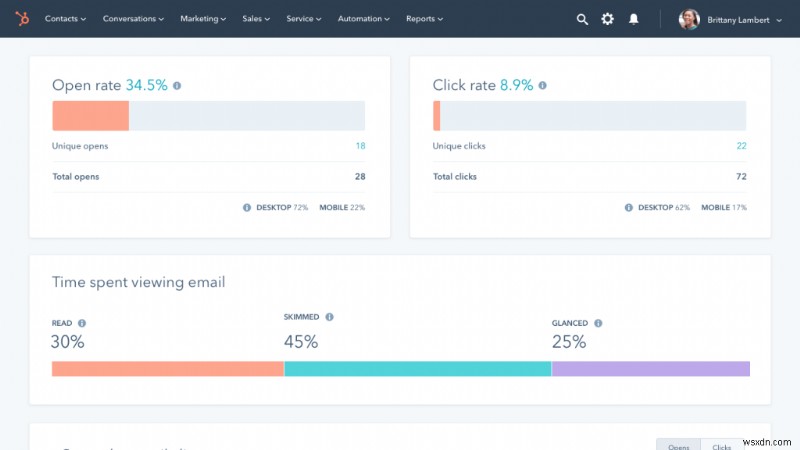Image resolution: width=800 pixels, height=450 pixels.
Task: Click the MOBILE 17% label
Action: tap(723, 208)
